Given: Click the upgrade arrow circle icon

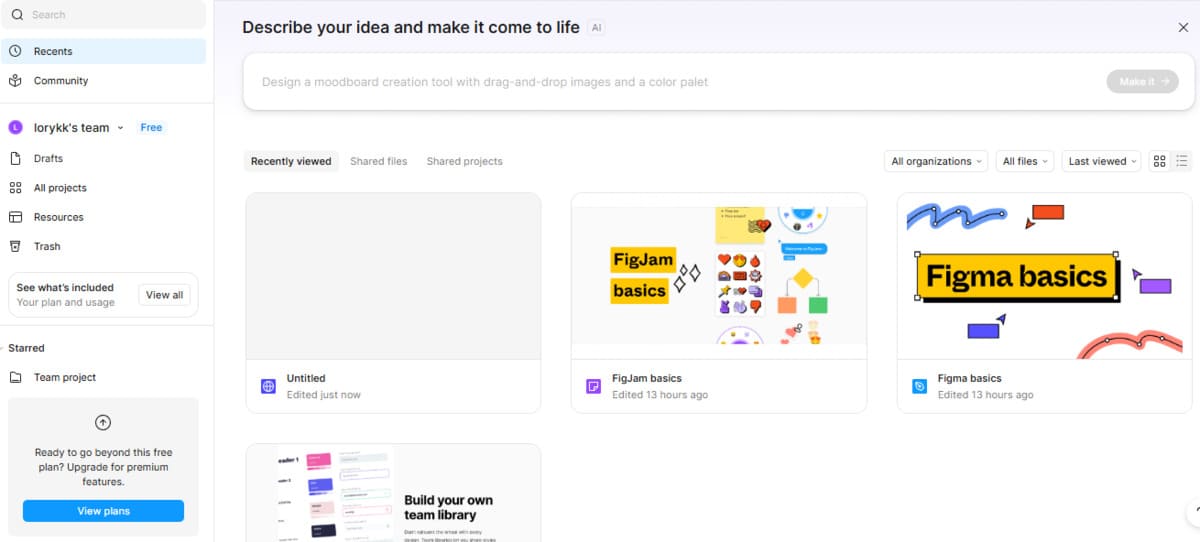Looking at the screenshot, I should pyautogui.click(x=103, y=423).
